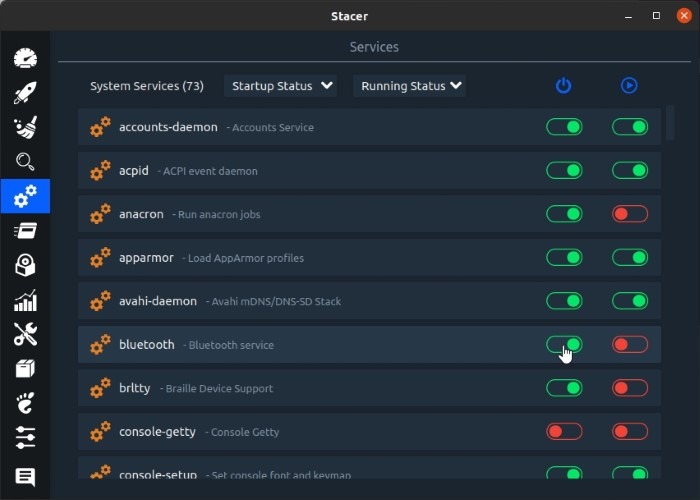
Task: Click the 'ACPI event daemon' description
Action: point(210,171)
